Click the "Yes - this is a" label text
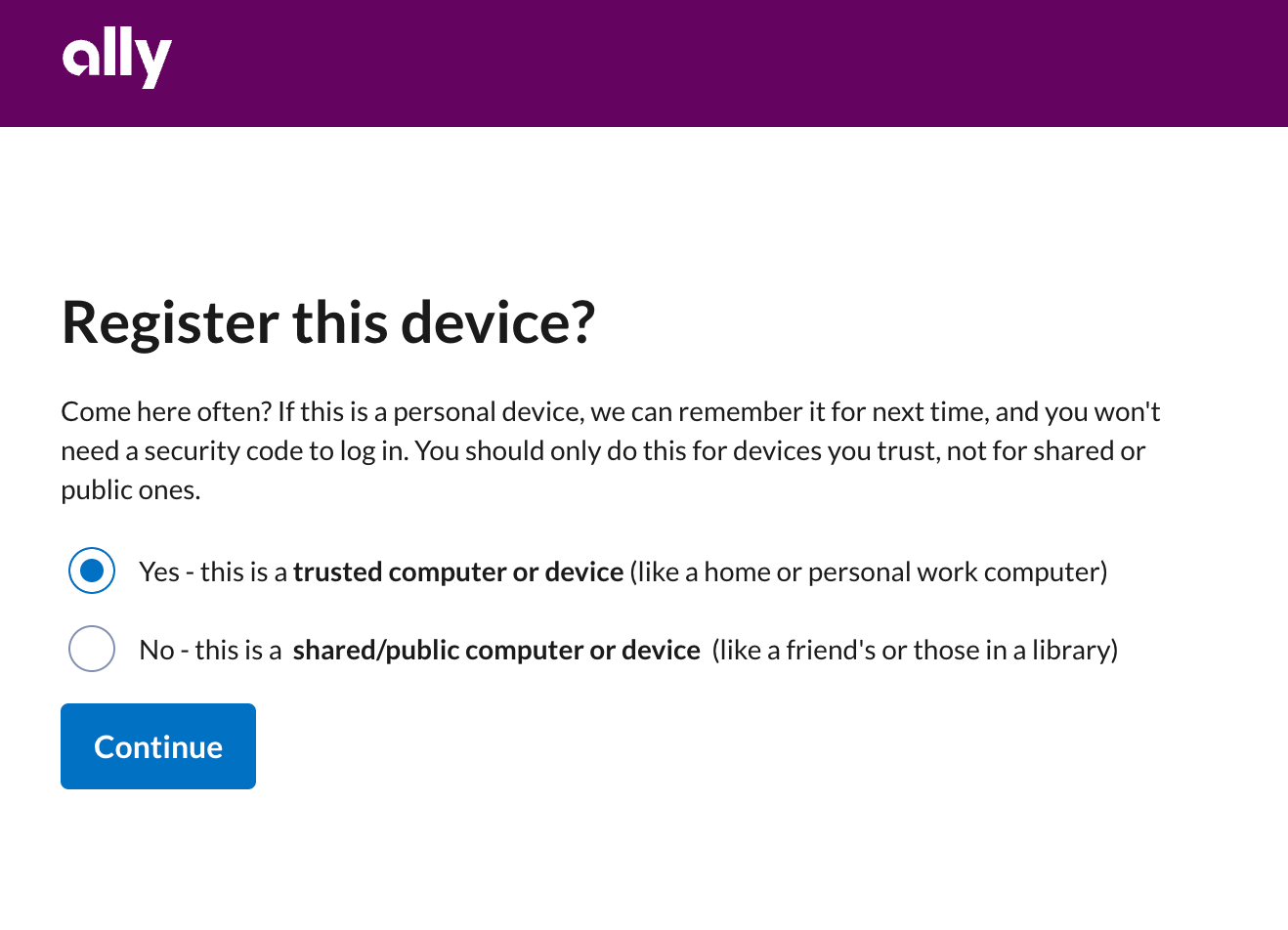The height and width of the screenshot is (930, 1288). click(x=213, y=571)
